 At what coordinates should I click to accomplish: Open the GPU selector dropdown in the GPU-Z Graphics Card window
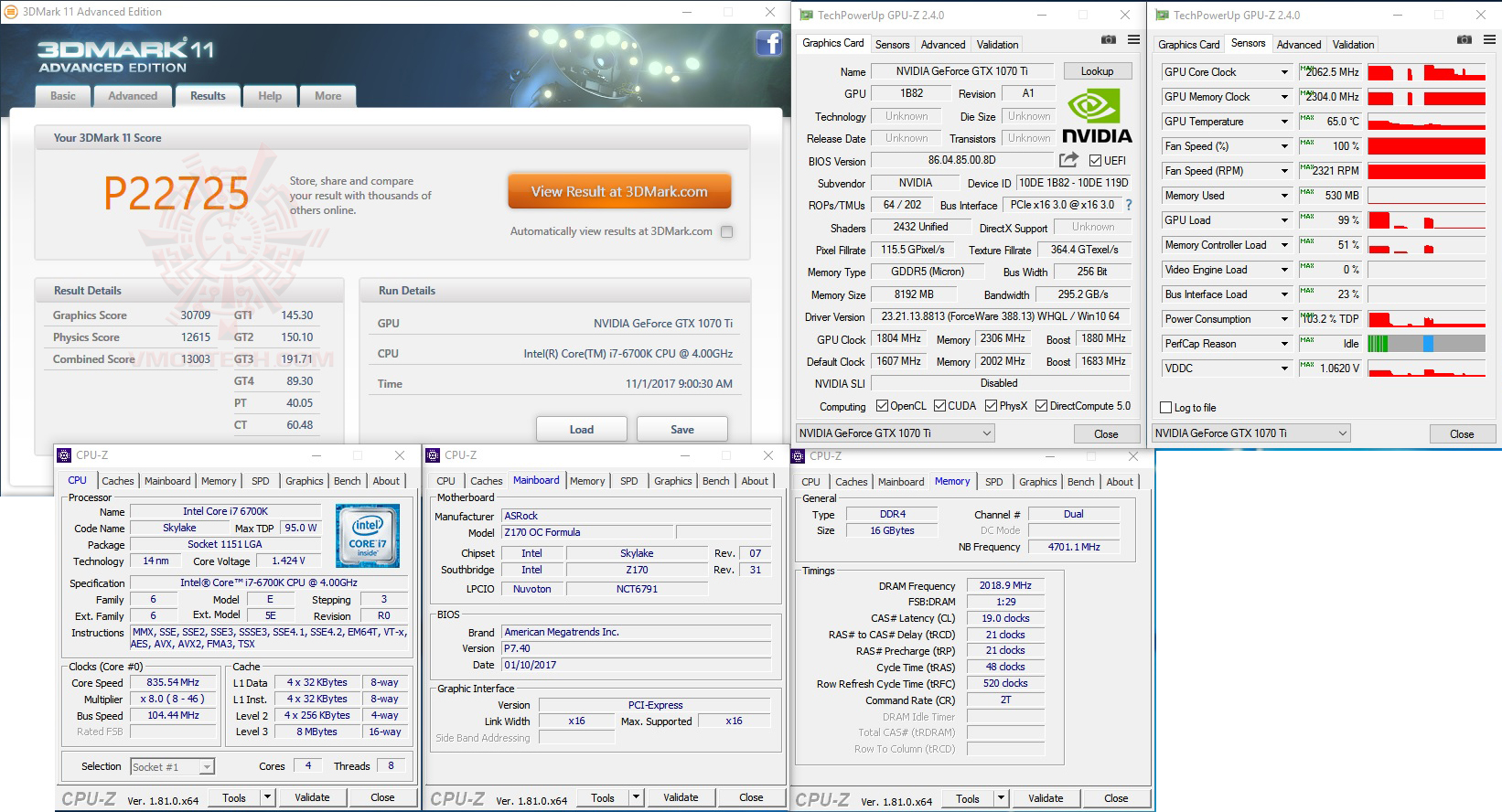pos(896,433)
